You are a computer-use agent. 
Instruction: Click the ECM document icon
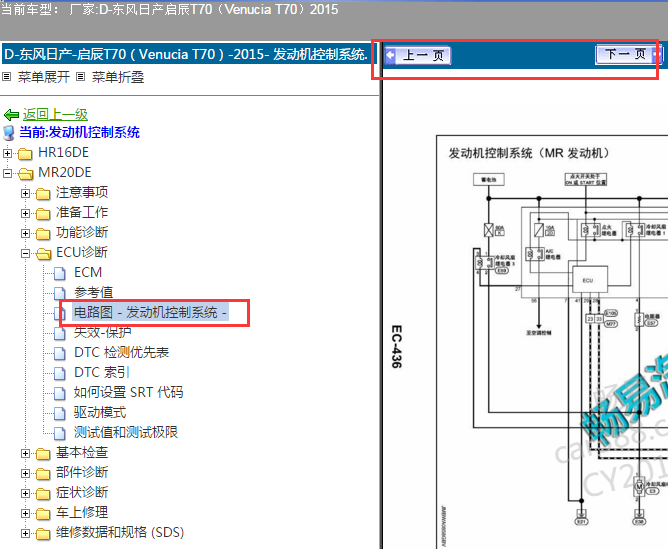pos(60,273)
